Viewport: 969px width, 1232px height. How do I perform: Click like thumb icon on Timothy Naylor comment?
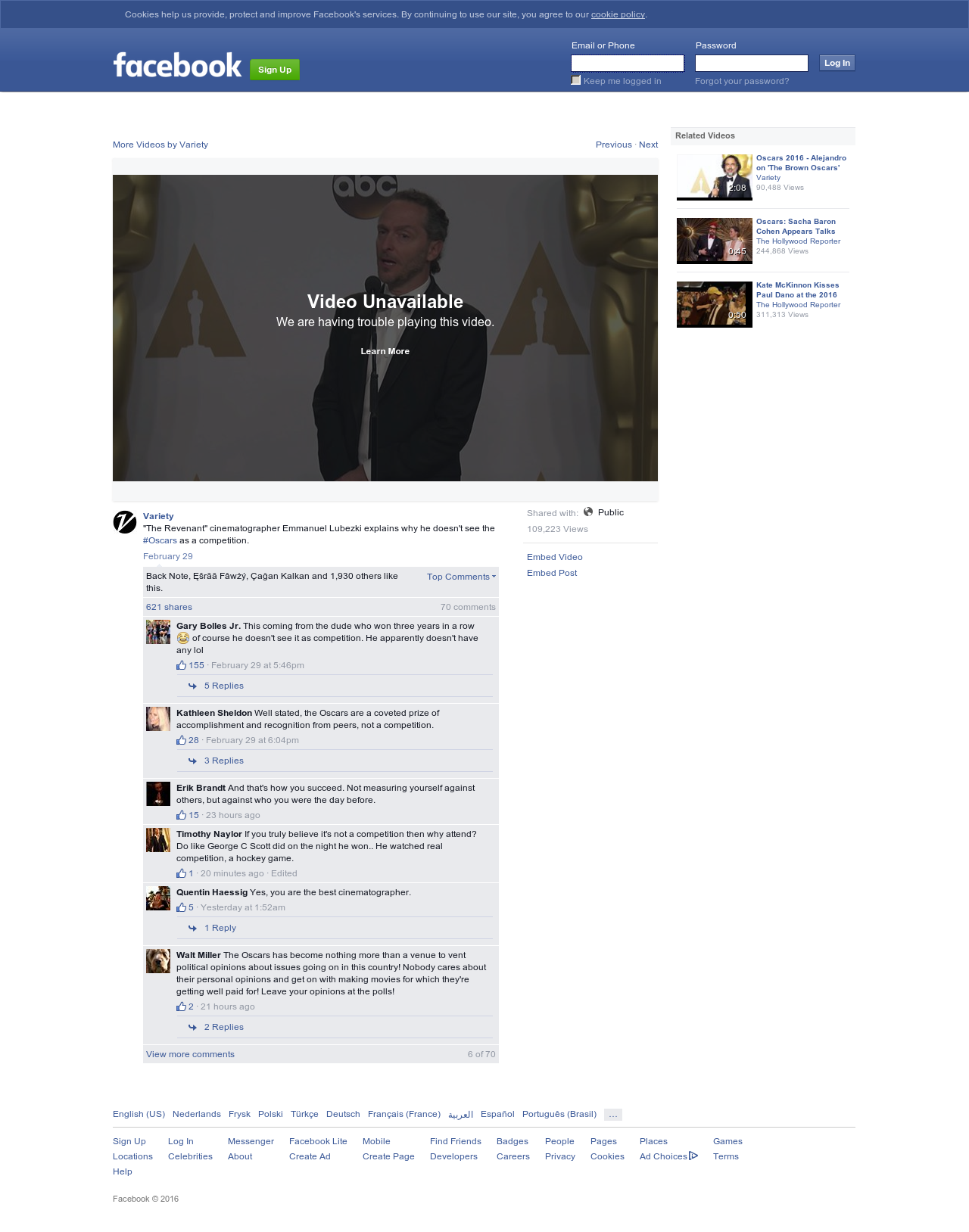click(181, 873)
